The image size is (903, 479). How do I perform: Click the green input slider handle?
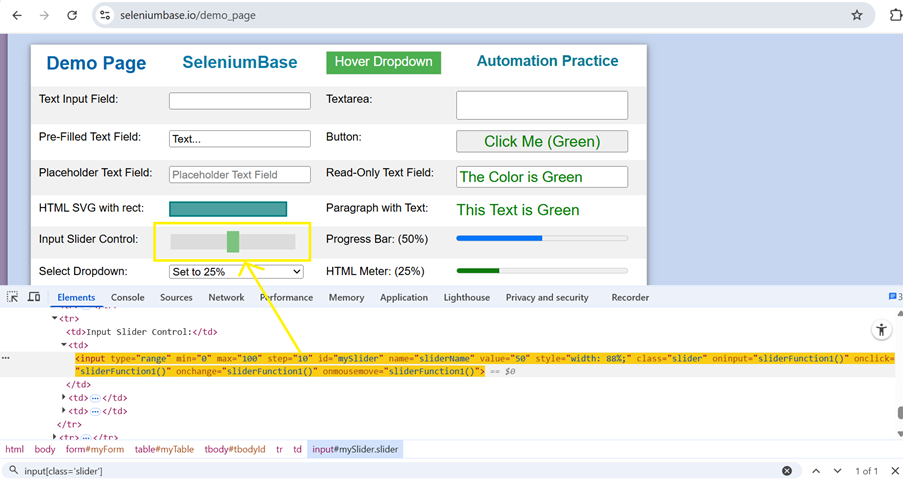coord(233,242)
